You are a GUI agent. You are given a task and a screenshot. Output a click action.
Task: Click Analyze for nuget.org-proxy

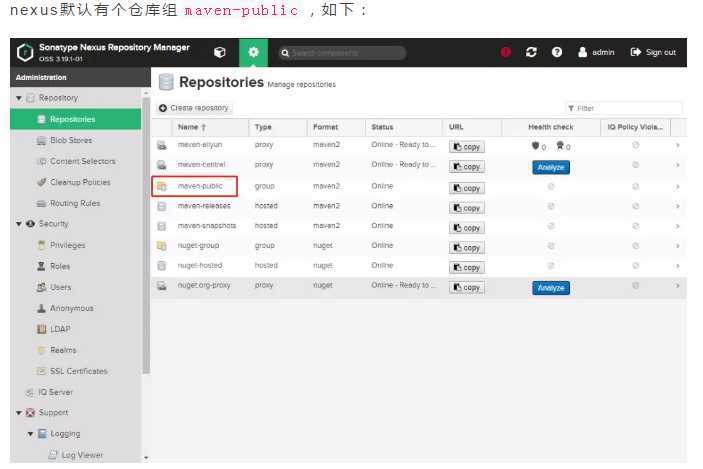coord(551,288)
